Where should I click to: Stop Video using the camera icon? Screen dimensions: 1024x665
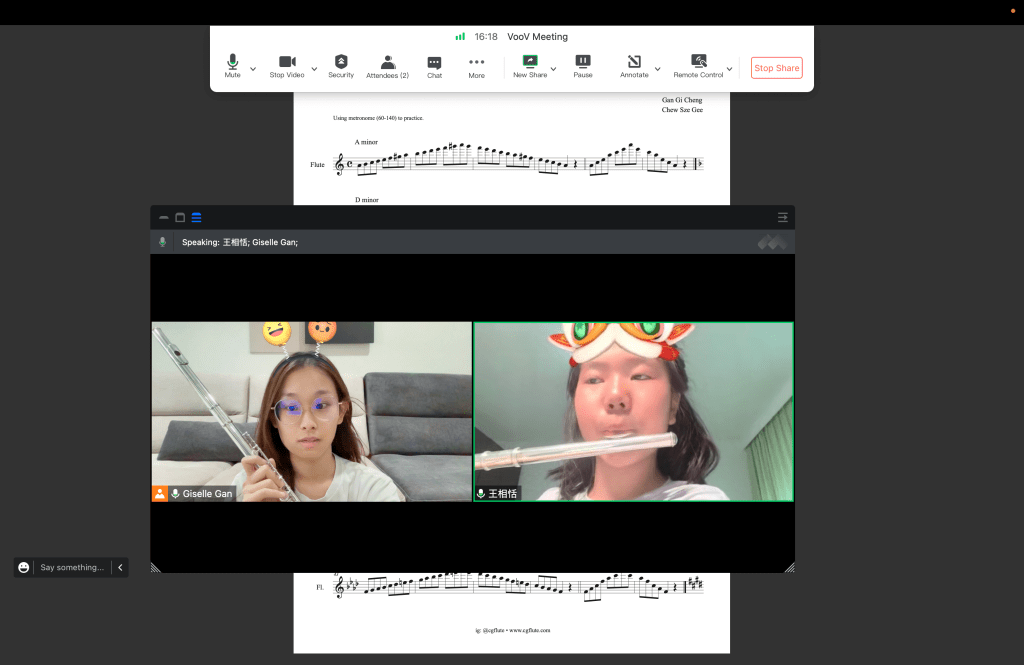(x=287, y=66)
